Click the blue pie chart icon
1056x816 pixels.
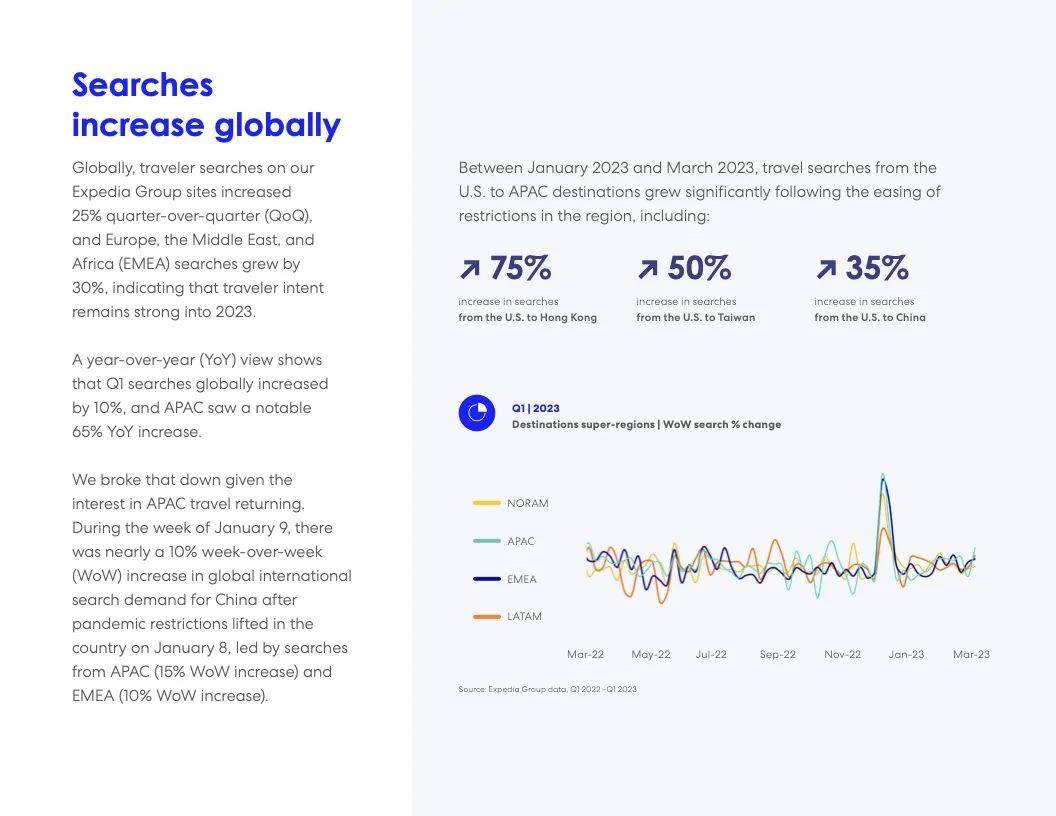coord(477,413)
